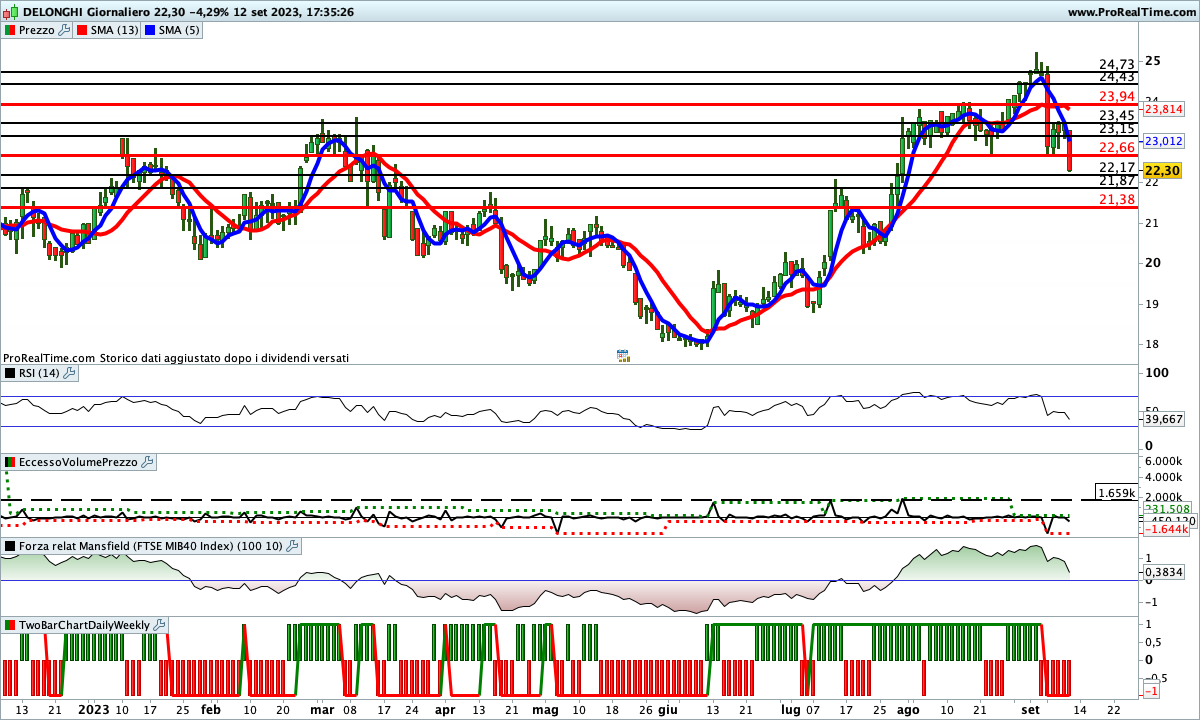Click the small calendar event icon on price chart

(622, 355)
